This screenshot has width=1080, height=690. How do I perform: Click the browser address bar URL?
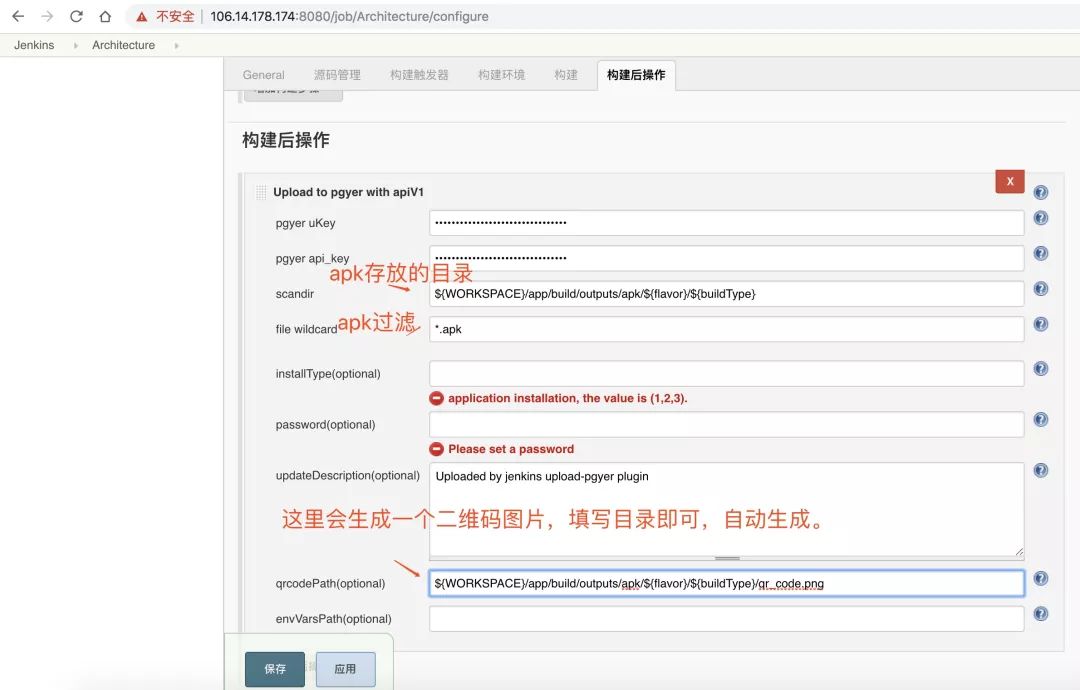(x=349, y=17)
